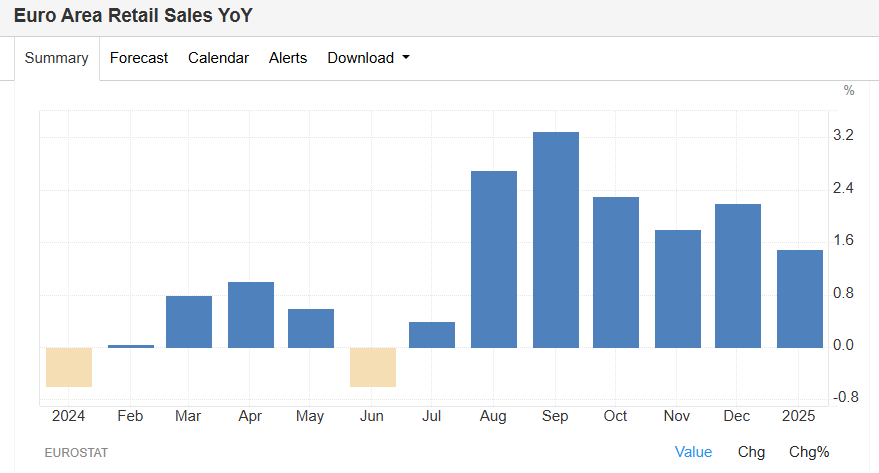Click the August 2024 bar

pyautogui.click(x=494, y=260)
